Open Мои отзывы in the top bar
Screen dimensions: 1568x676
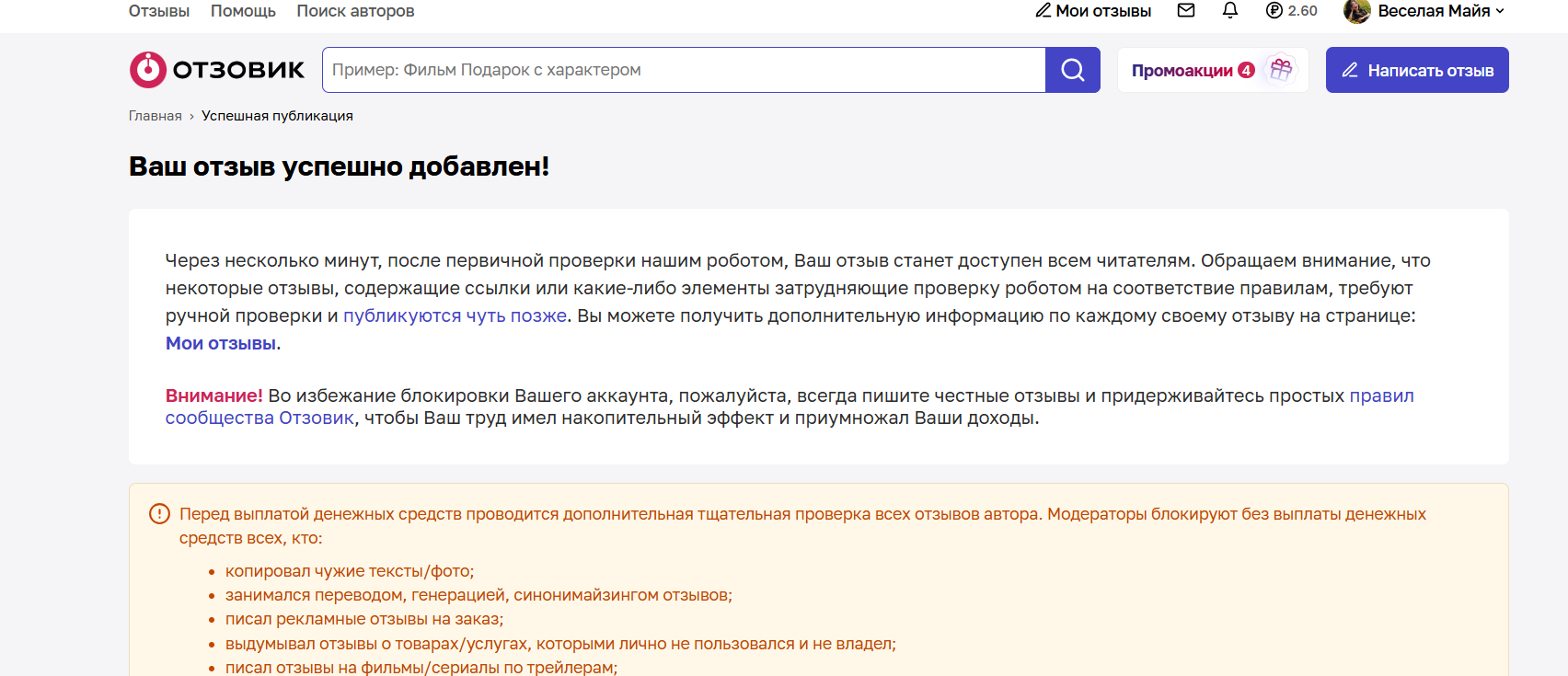point(1093,11)
